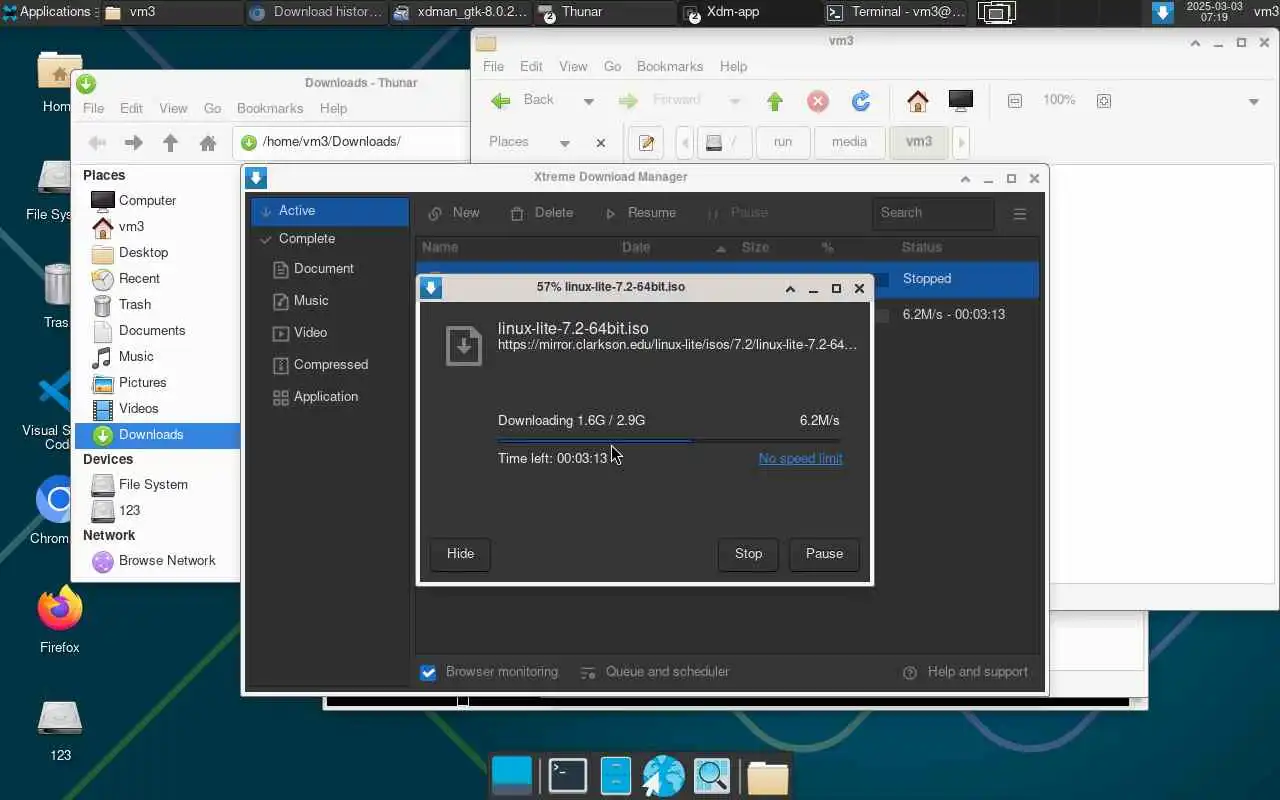This screenshot has height=800, width=1280.
Task: Click the media path segment button
Action: click(x=849, y=142)
